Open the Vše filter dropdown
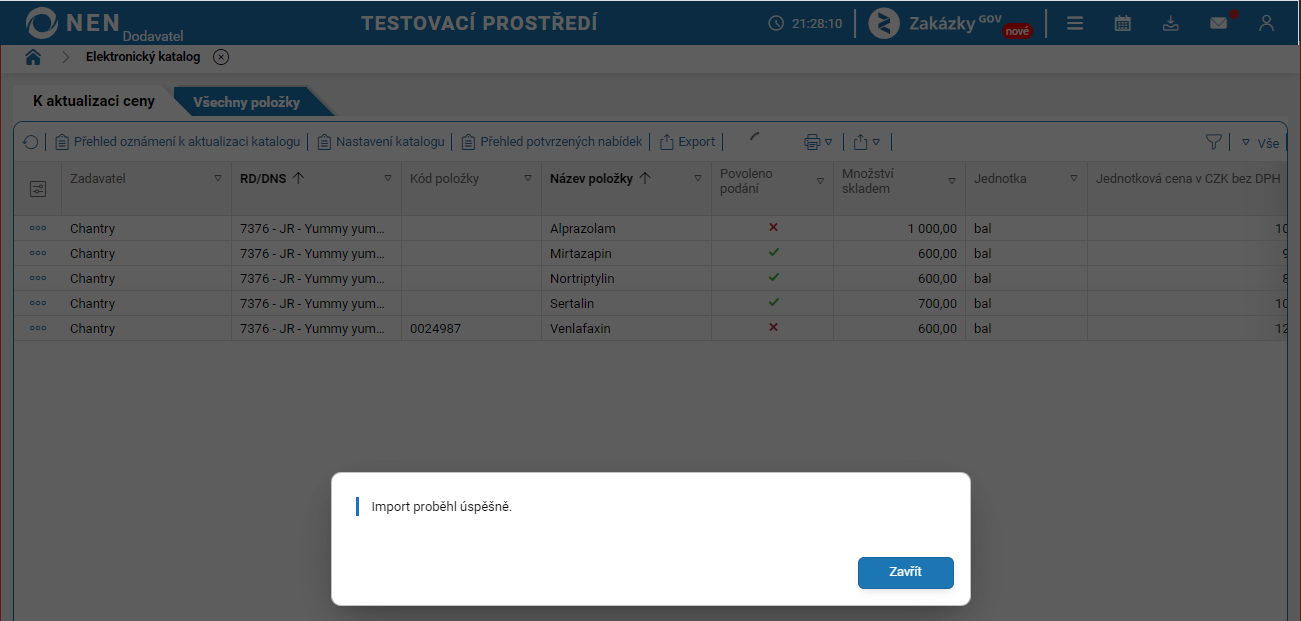 [1260, 143]
